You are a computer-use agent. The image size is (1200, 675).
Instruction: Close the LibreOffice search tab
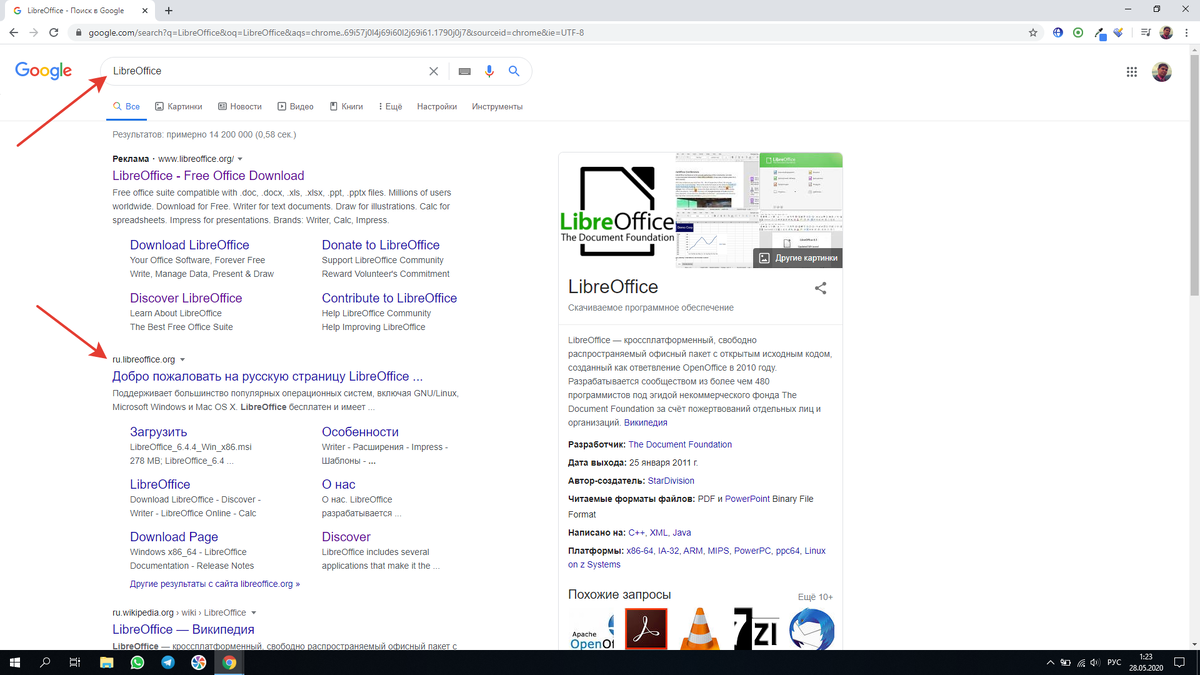tap(146, 9)
